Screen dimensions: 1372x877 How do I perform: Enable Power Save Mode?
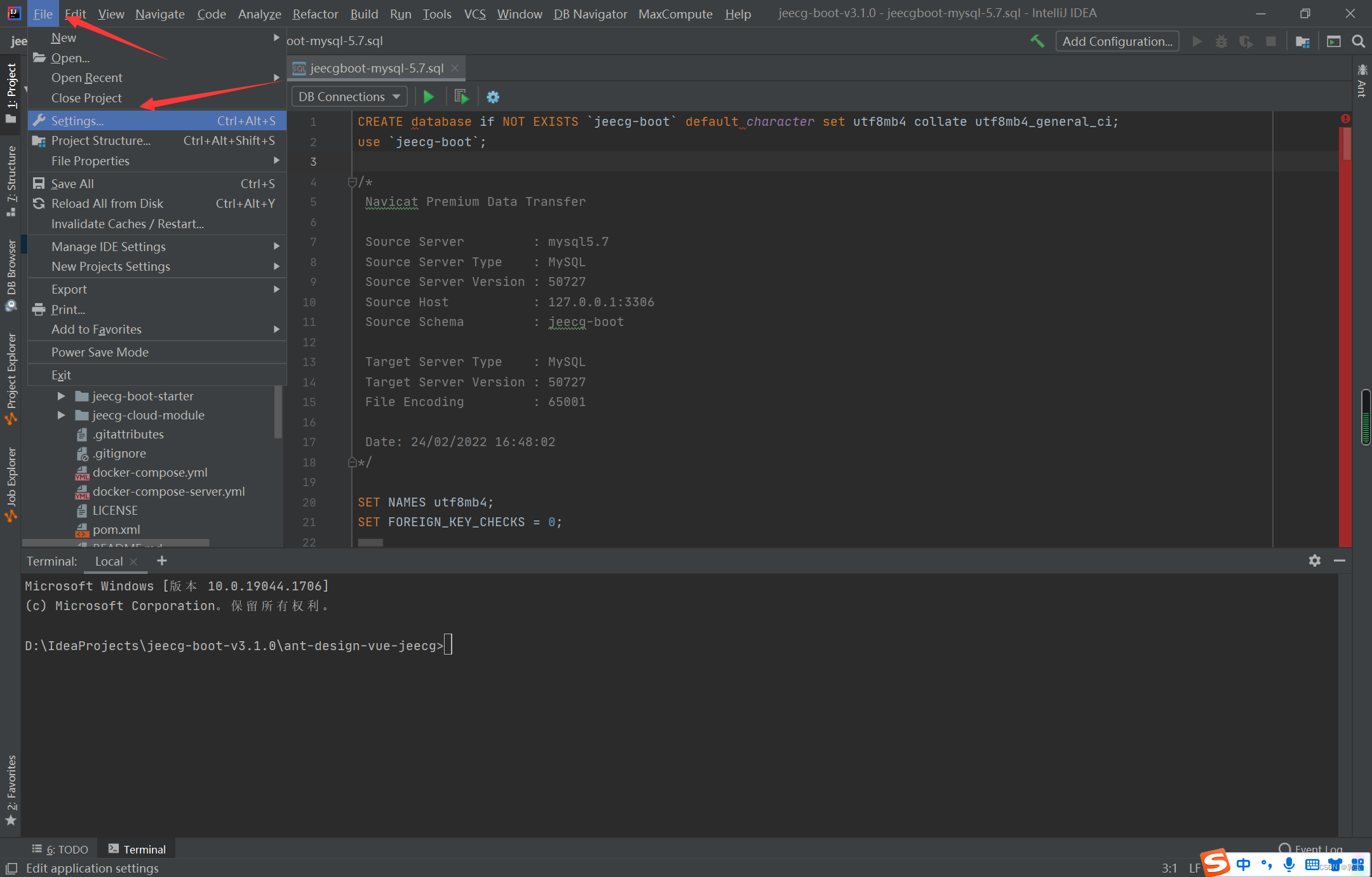point(100,351)
